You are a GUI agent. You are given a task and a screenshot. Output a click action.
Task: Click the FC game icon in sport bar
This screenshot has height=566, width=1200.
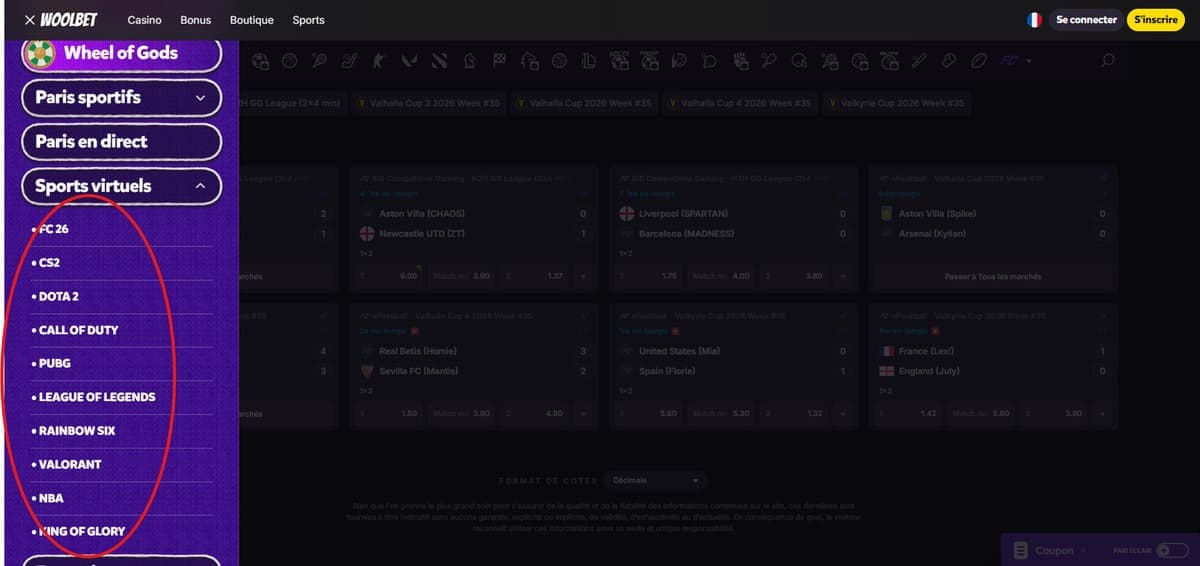pos(1008,61)
